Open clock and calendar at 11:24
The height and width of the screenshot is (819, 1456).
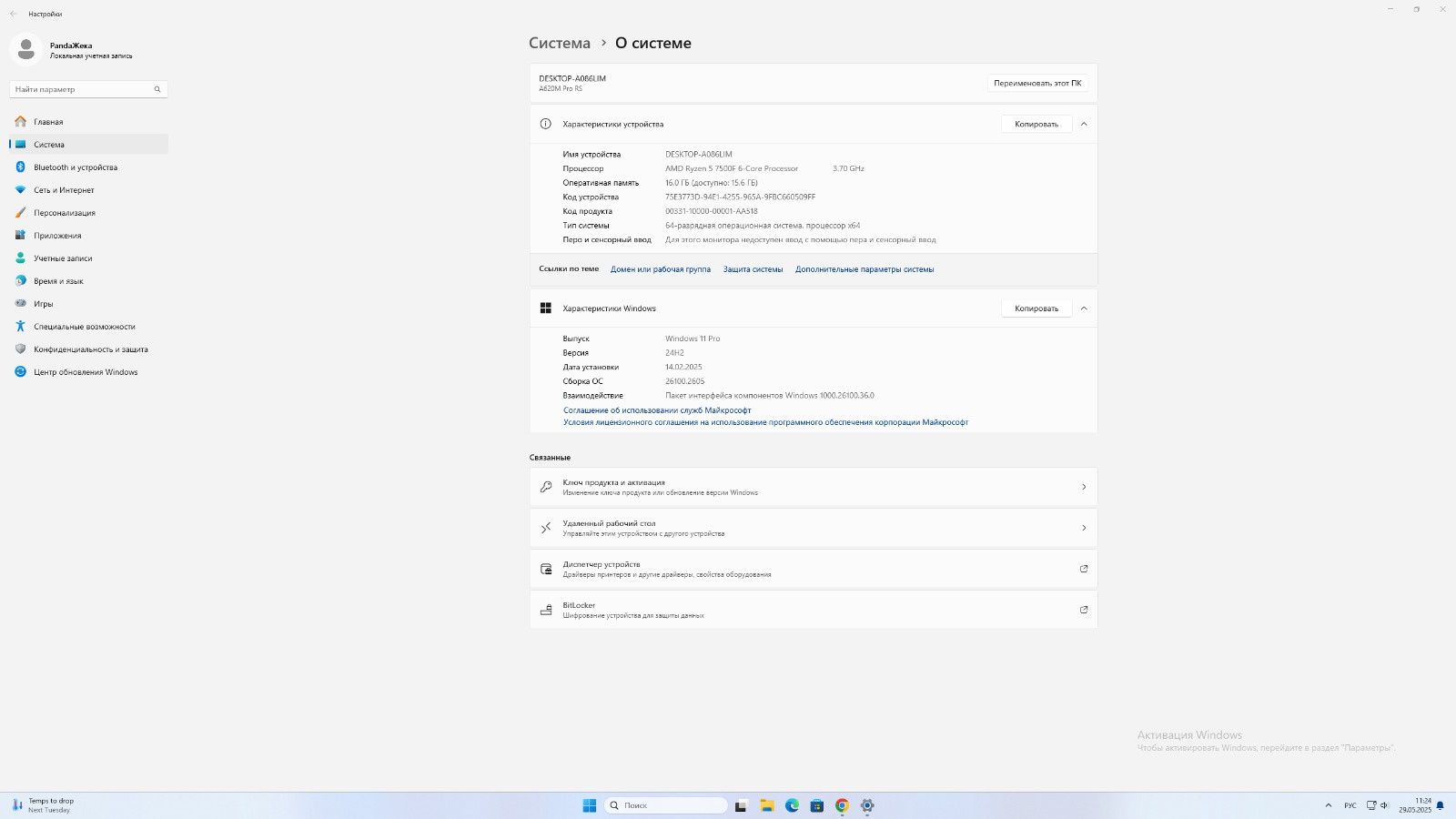click(x=1415, y=805)
